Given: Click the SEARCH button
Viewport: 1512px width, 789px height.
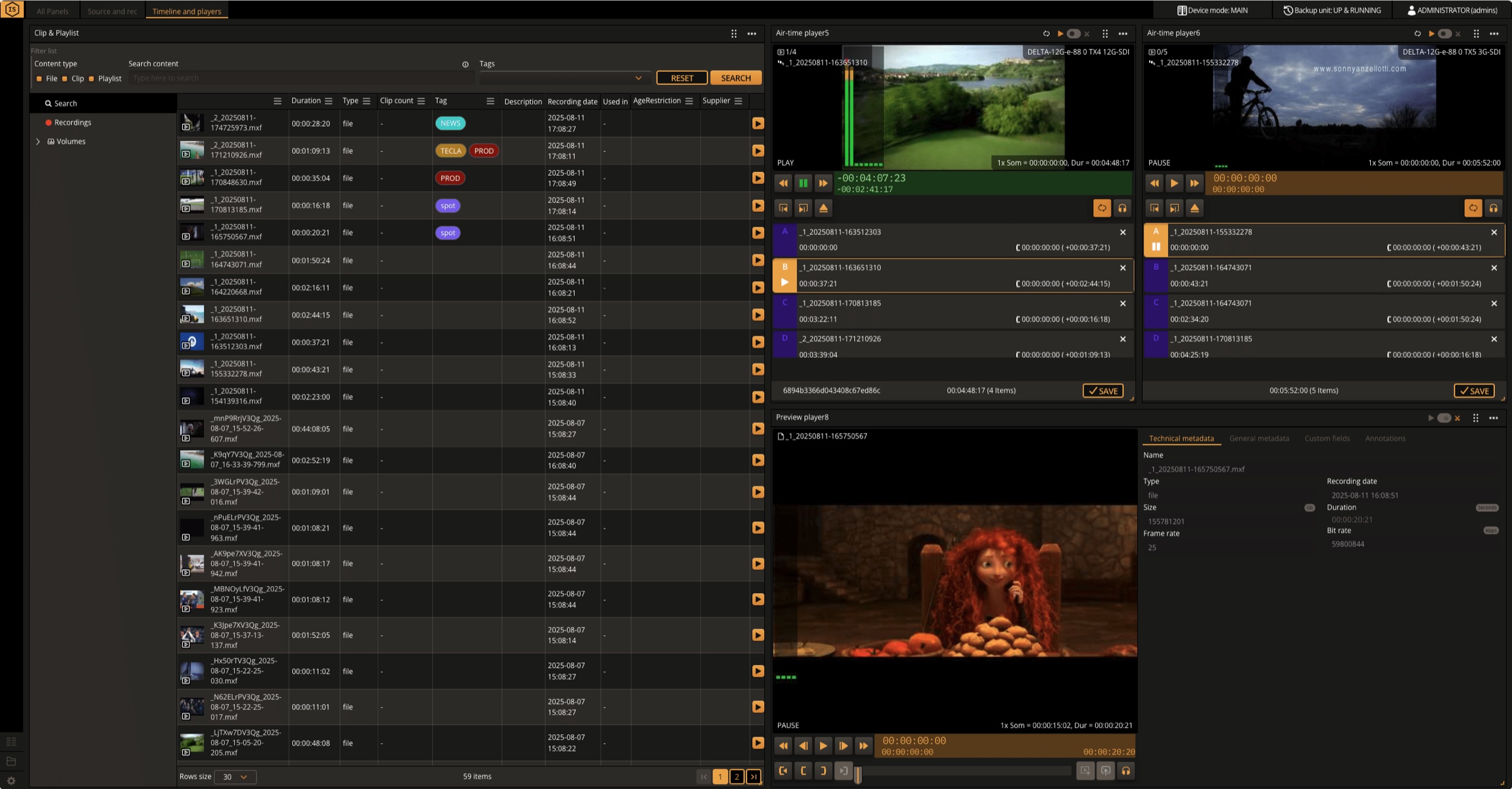Looking at the screenshot, I should [x=736, y=78].
